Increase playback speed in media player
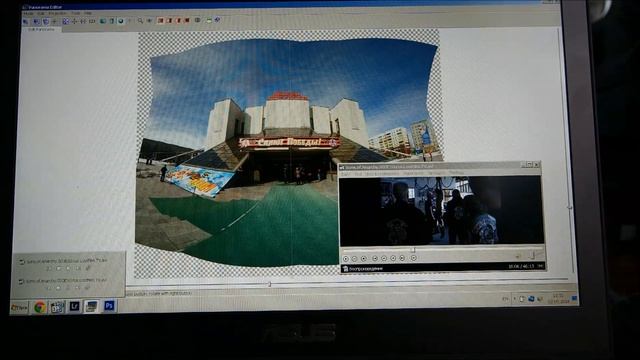This screenshot has height=360, width=640. pos(393,258)
